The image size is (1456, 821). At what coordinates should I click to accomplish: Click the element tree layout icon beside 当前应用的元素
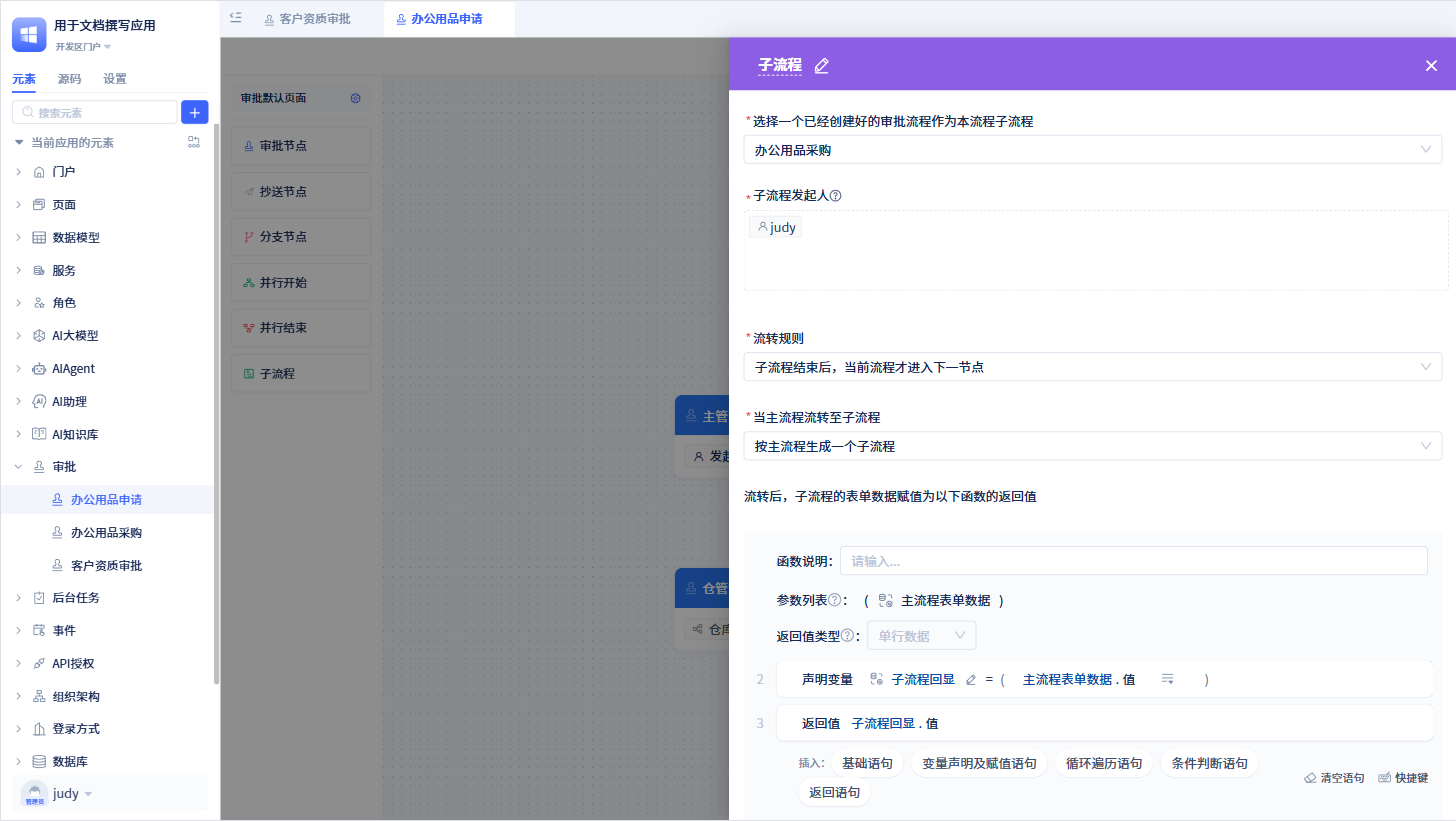[194, 142]
